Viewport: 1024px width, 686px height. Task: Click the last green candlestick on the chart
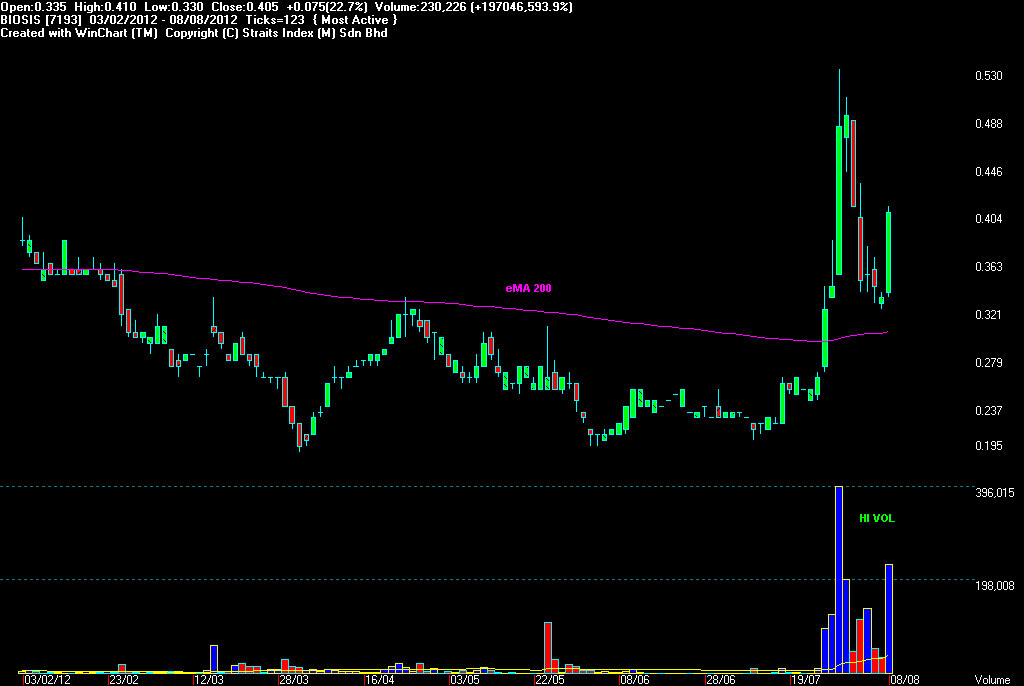tap(889, 253)
